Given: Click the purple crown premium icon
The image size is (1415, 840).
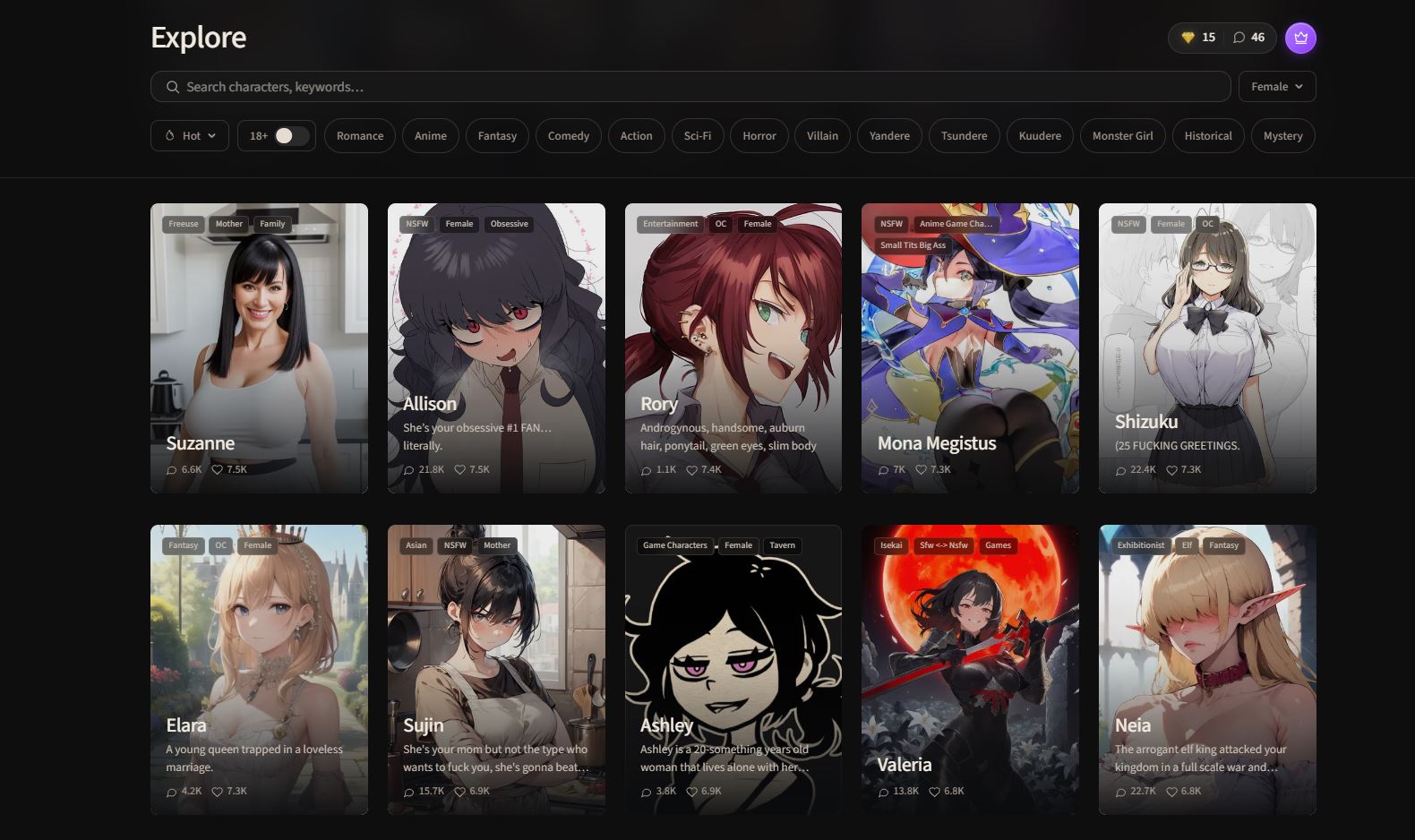Looking at the screenshot, I should click(x=1300, y=38).
